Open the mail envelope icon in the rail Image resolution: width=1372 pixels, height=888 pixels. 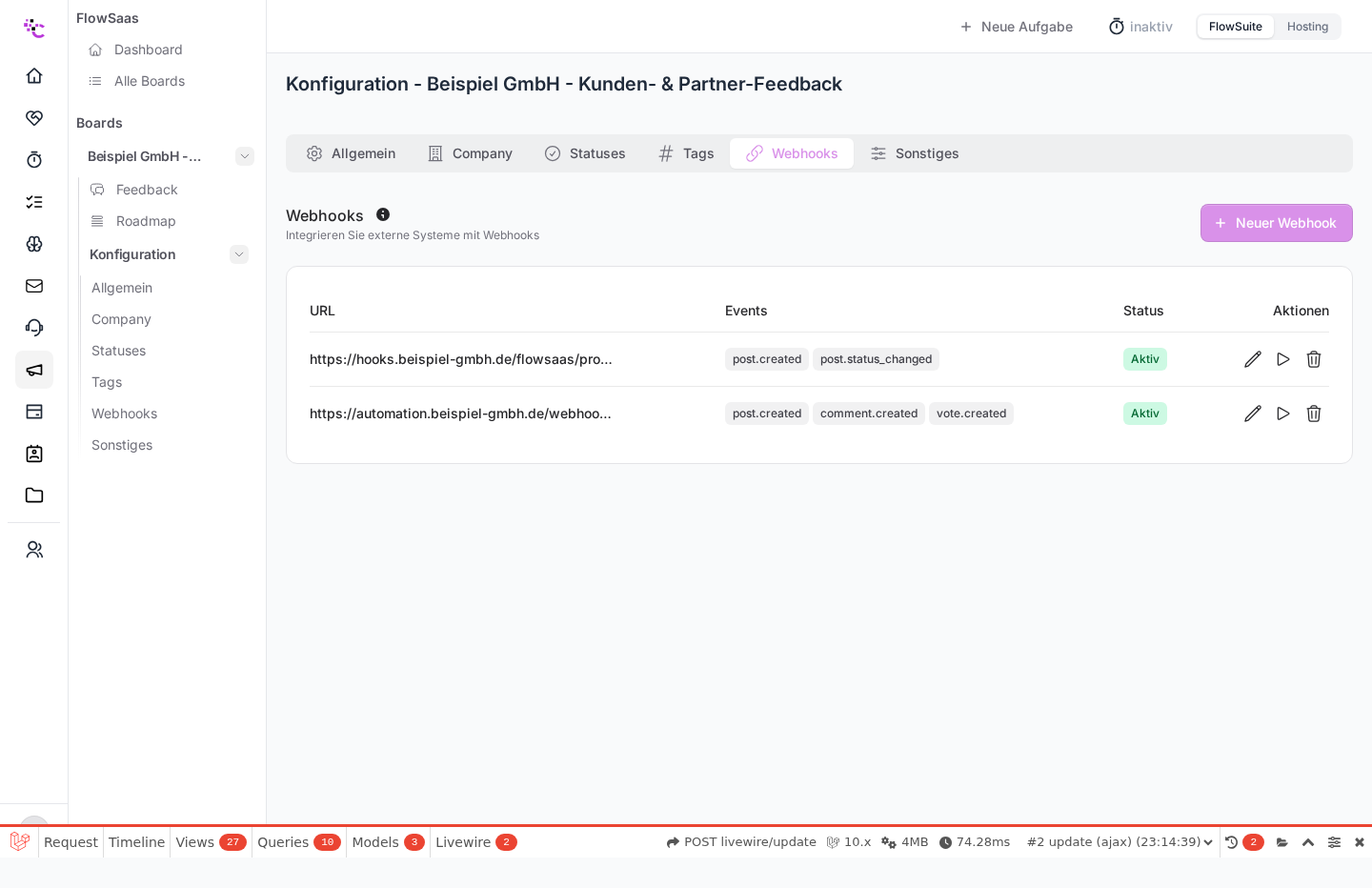tap(34, 286)
